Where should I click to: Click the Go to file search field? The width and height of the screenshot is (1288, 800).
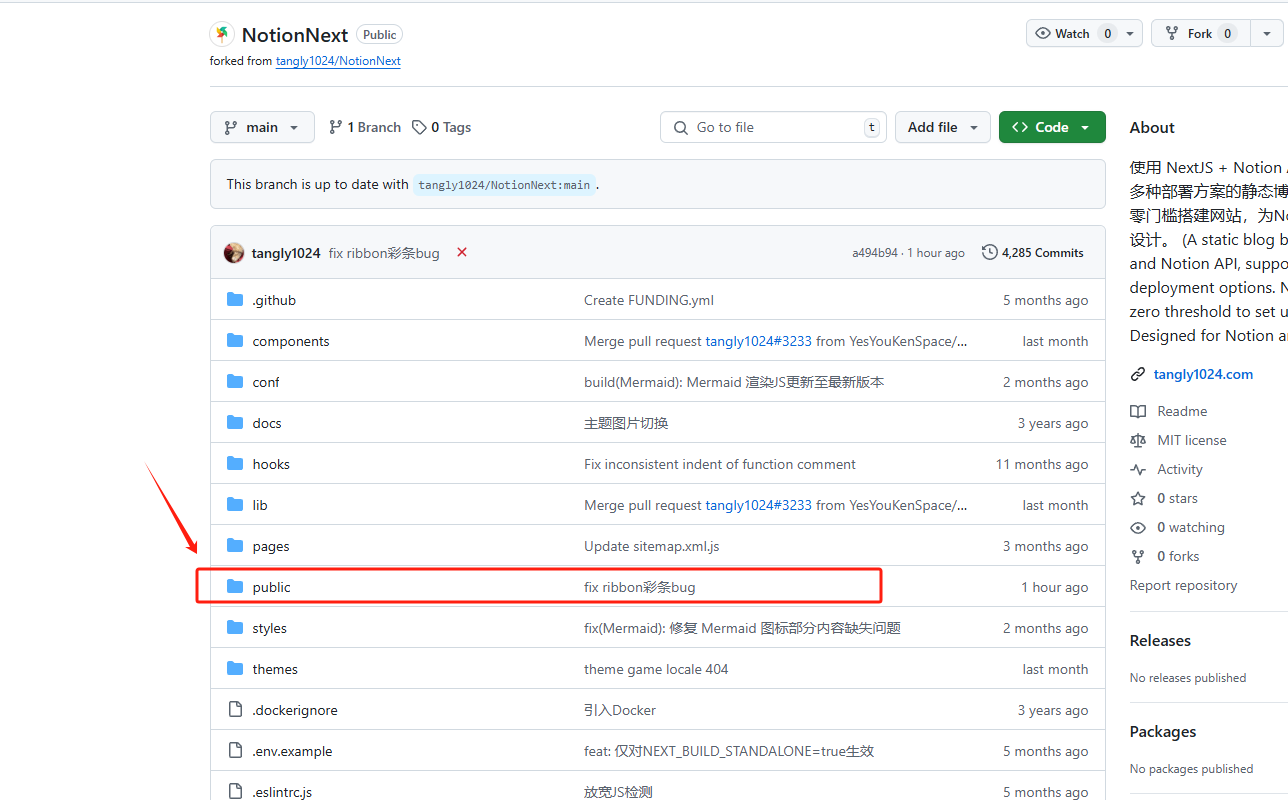point(773,127)
